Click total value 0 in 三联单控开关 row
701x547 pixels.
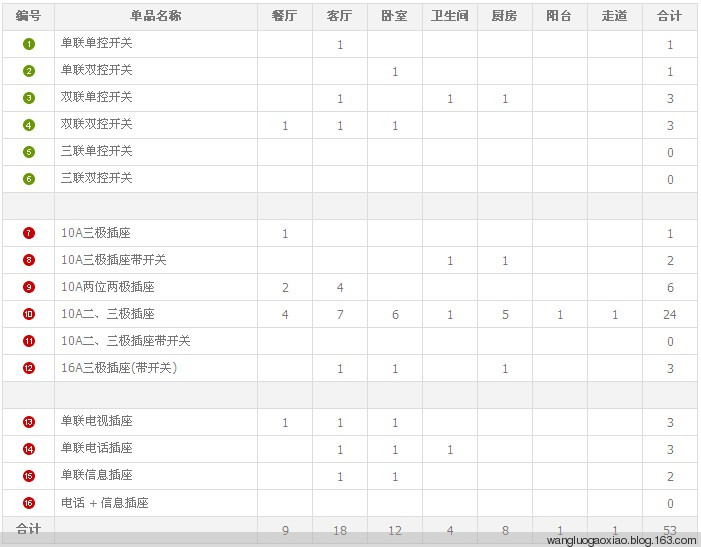click(670, 152)
